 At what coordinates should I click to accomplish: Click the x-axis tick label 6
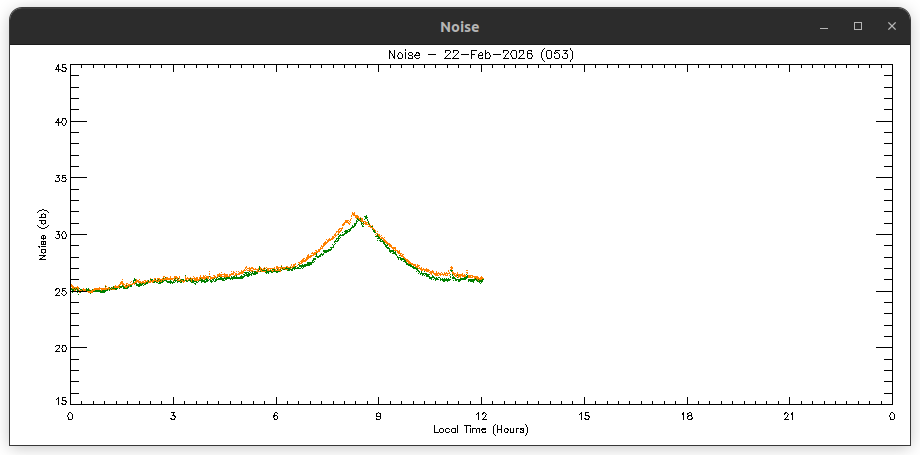tap(276, 415)
